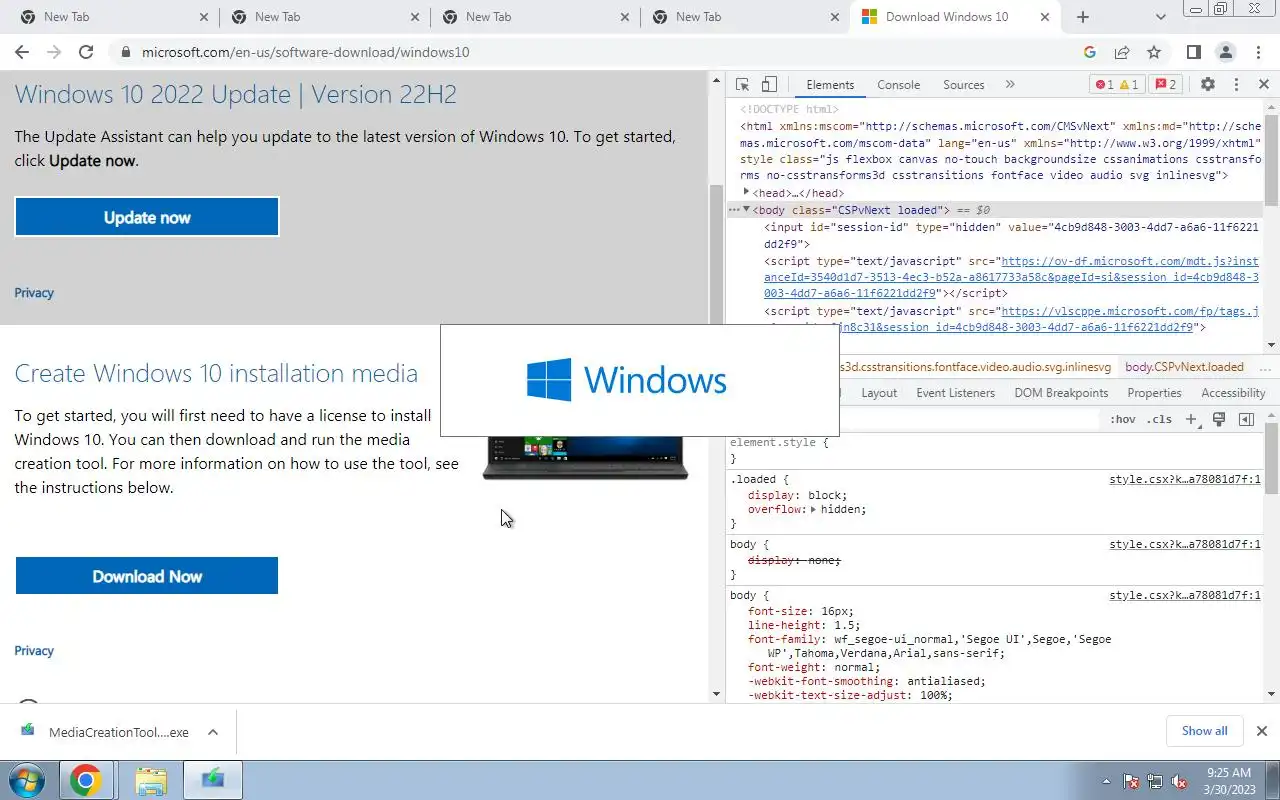
Task: Expand the head element node
Action: (746, 192)
